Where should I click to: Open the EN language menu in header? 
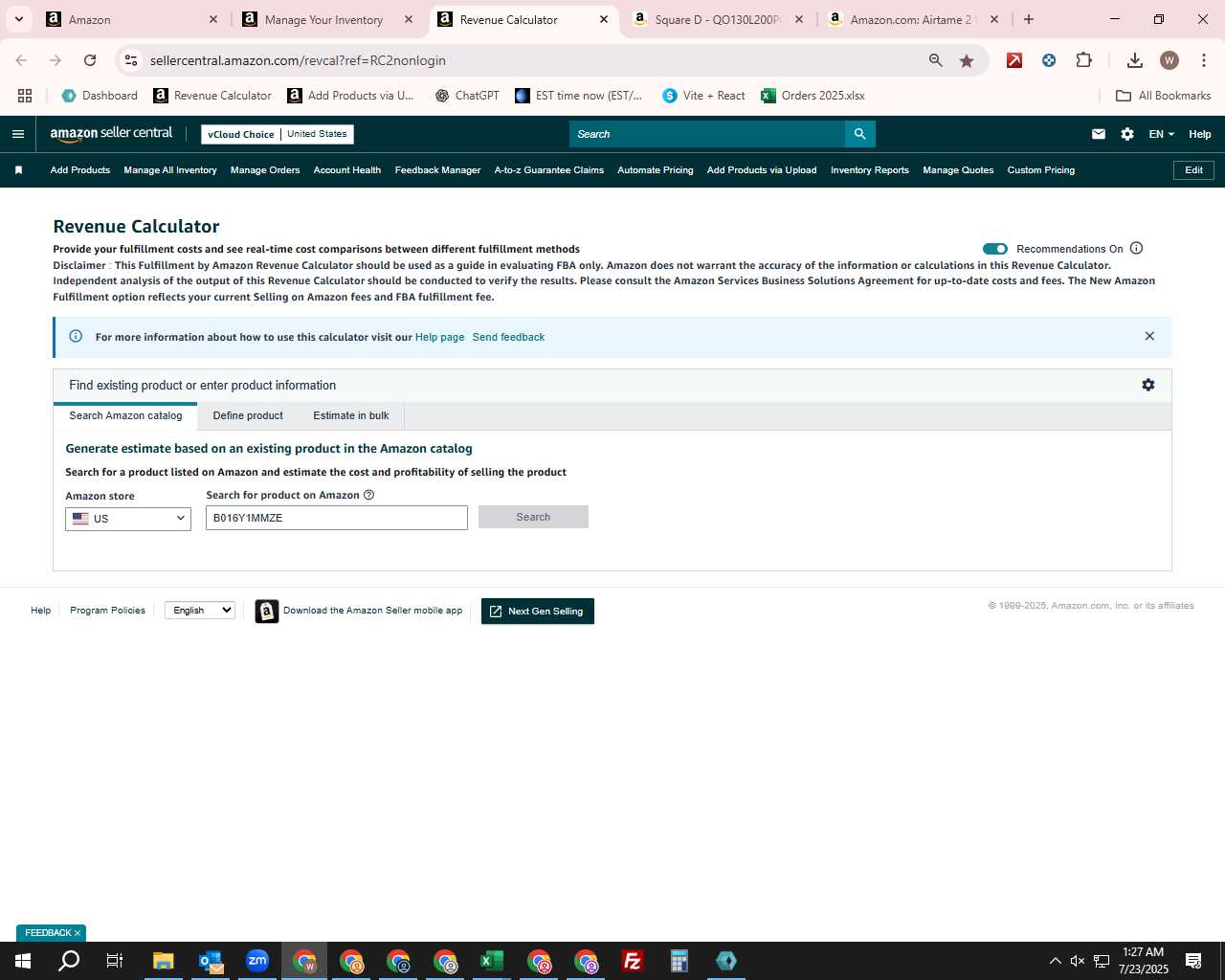1161,134
